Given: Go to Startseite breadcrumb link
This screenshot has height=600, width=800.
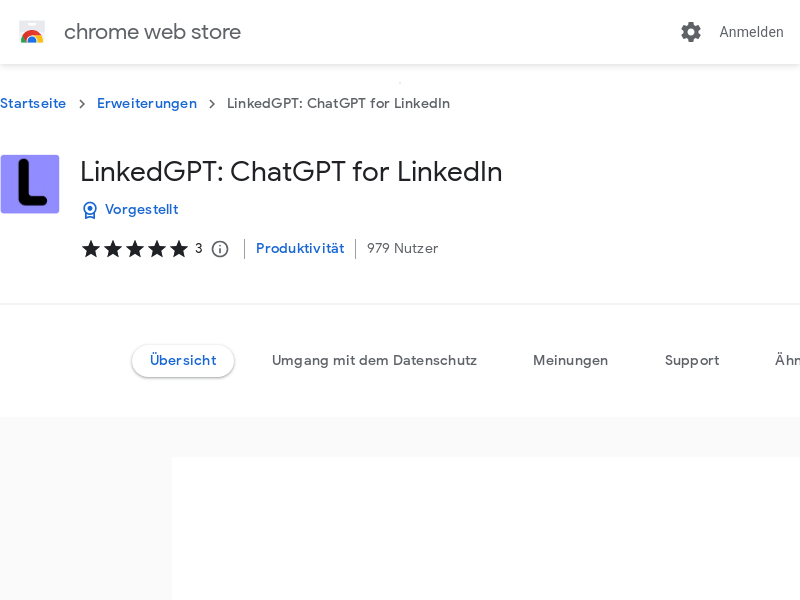Looking at the screenshot, I should pos(33,103).
